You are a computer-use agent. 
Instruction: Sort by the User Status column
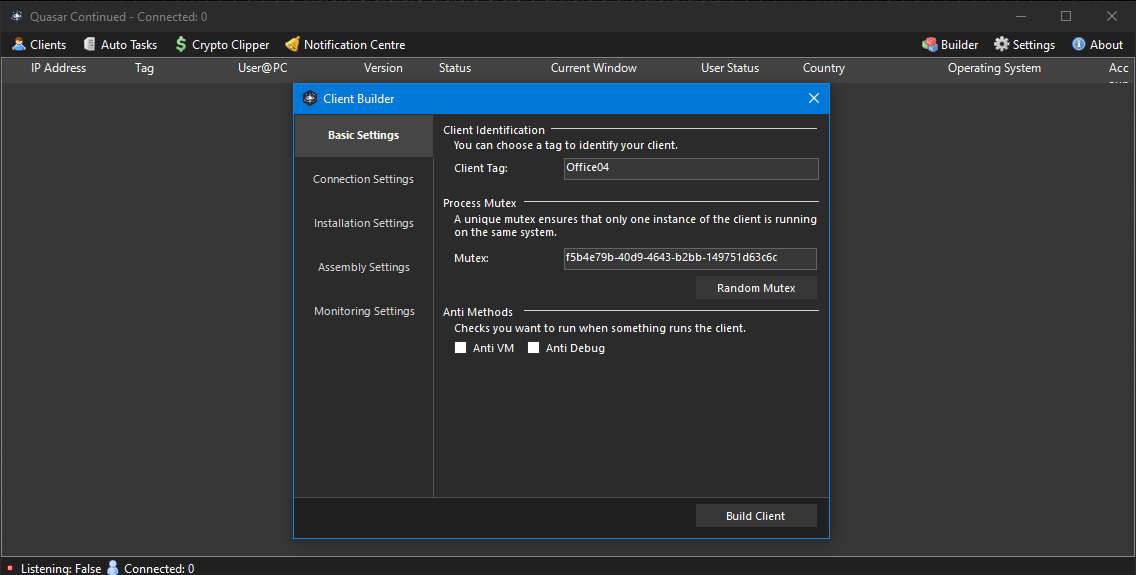(730, 68)
